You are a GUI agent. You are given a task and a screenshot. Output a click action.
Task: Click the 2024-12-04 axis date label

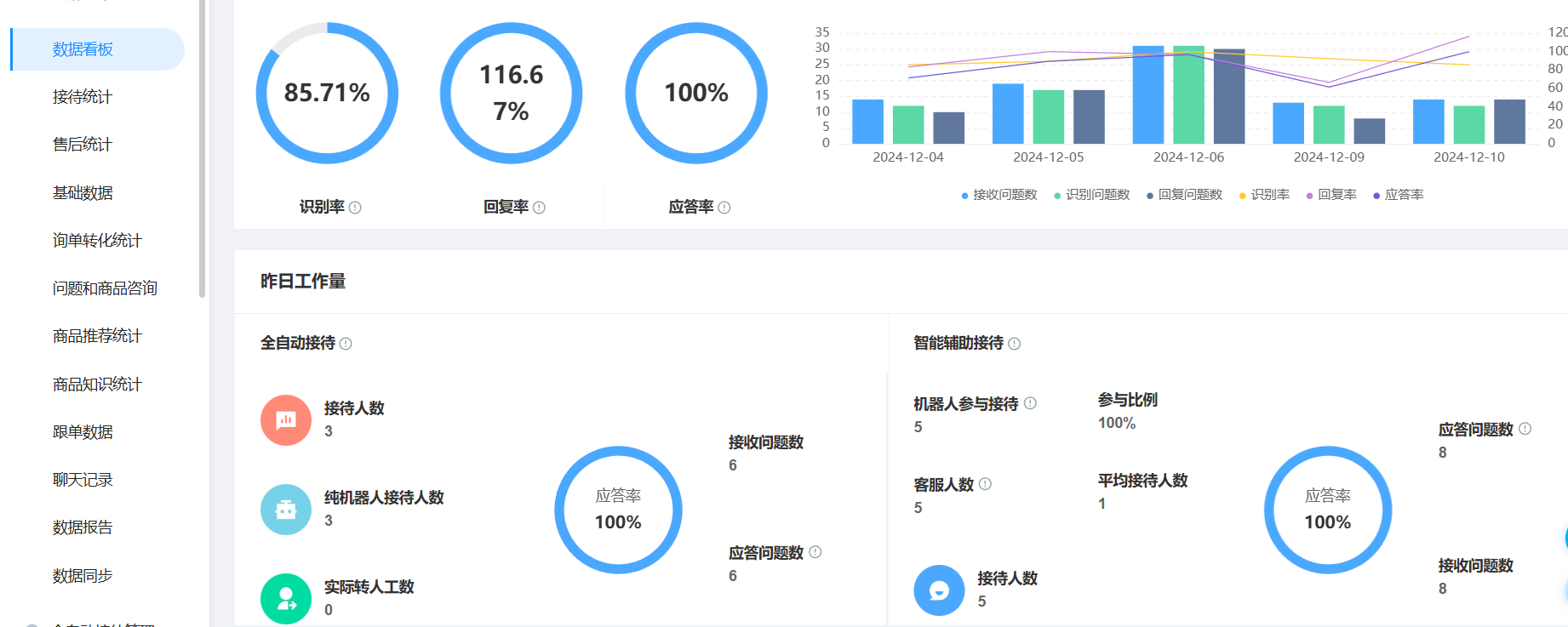point(908,157)
